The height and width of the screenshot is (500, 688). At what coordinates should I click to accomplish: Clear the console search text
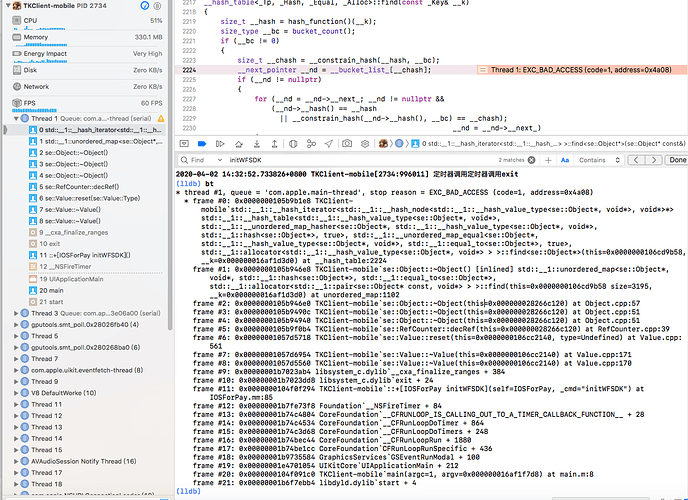point(531,160)
